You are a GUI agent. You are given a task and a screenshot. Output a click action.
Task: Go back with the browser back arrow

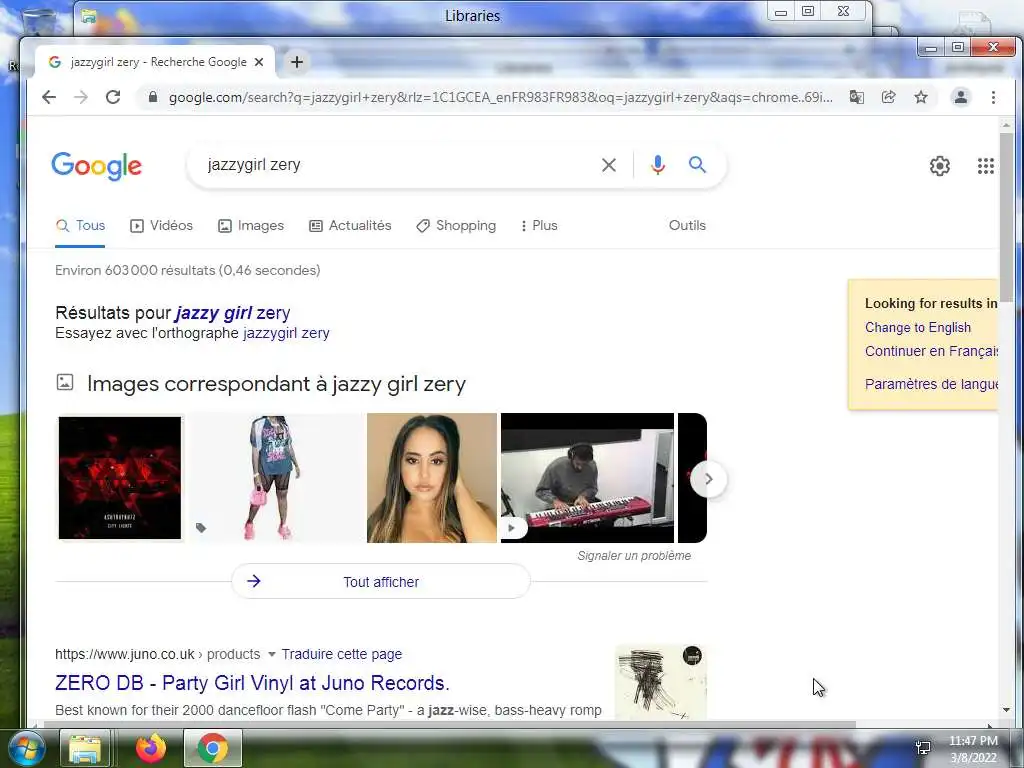[49, 97]
